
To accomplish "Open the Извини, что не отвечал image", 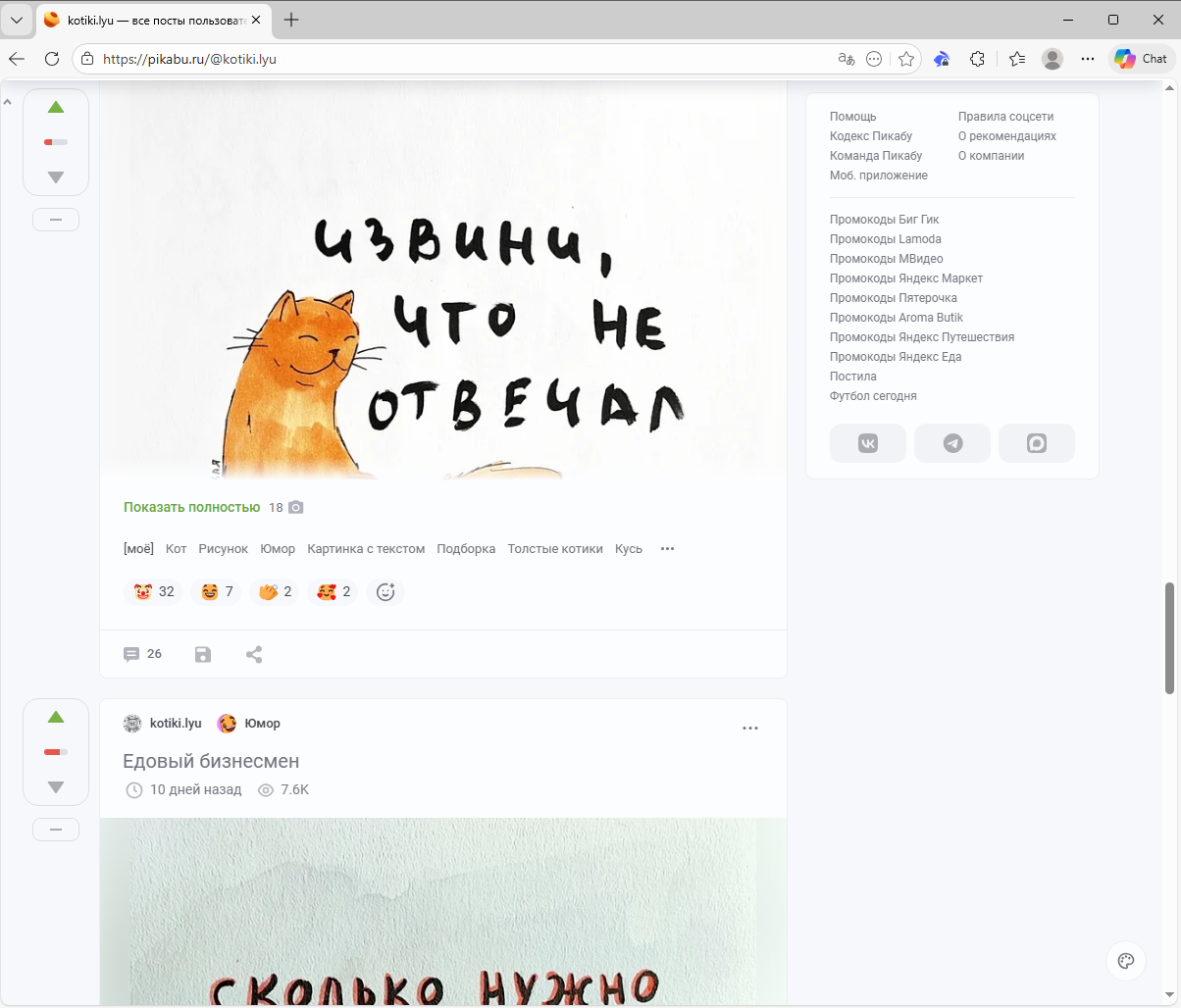I will click(443, 282).
